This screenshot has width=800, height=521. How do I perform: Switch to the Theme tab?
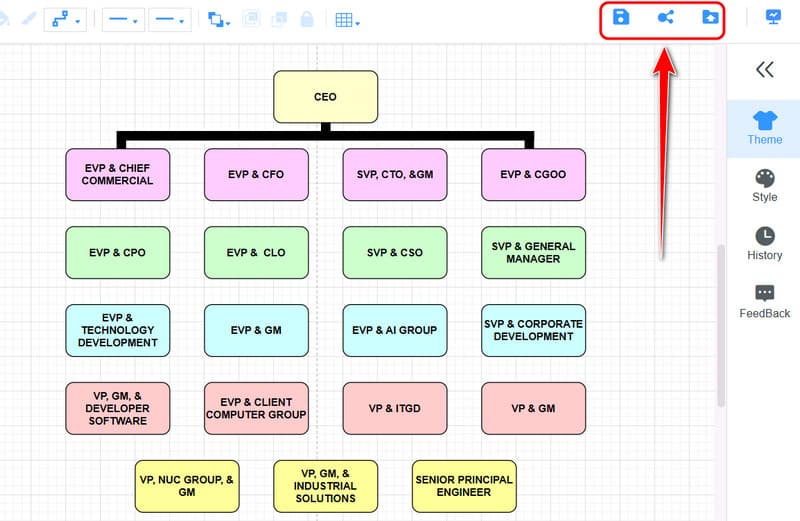(764, 127)
